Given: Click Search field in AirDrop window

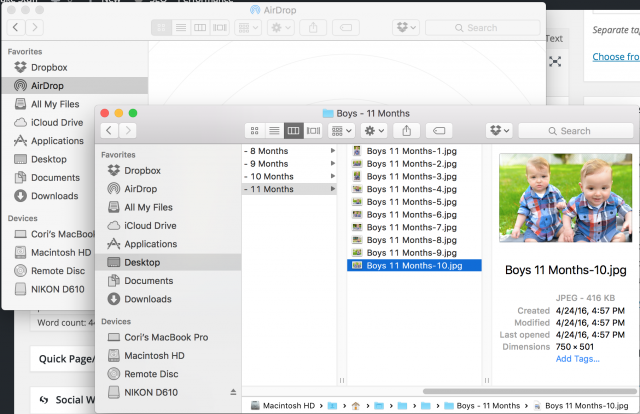Looking at the screenshot, I should (x=482, y=28).
